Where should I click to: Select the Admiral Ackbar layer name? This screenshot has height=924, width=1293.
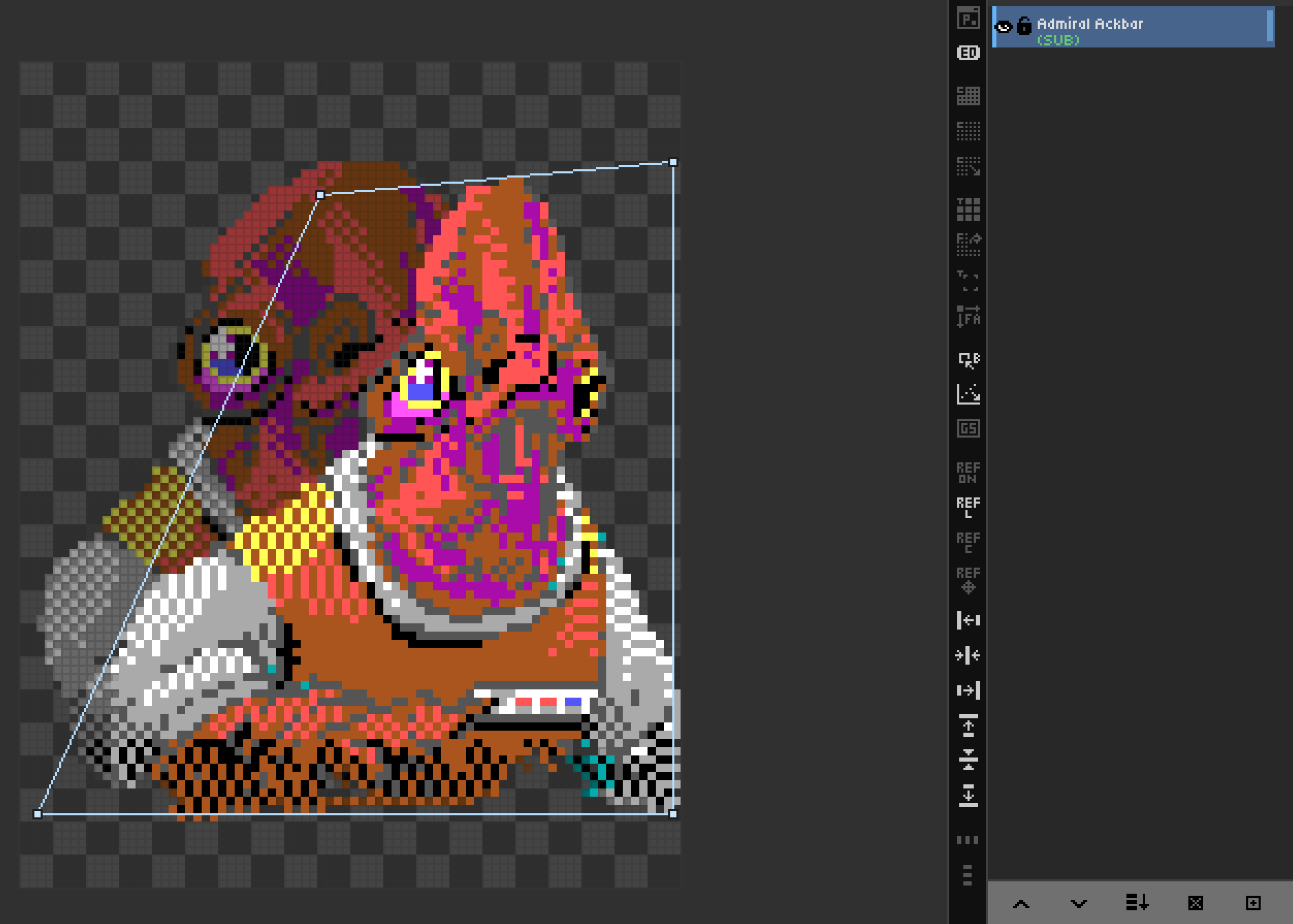click(x=1090, y=24)
